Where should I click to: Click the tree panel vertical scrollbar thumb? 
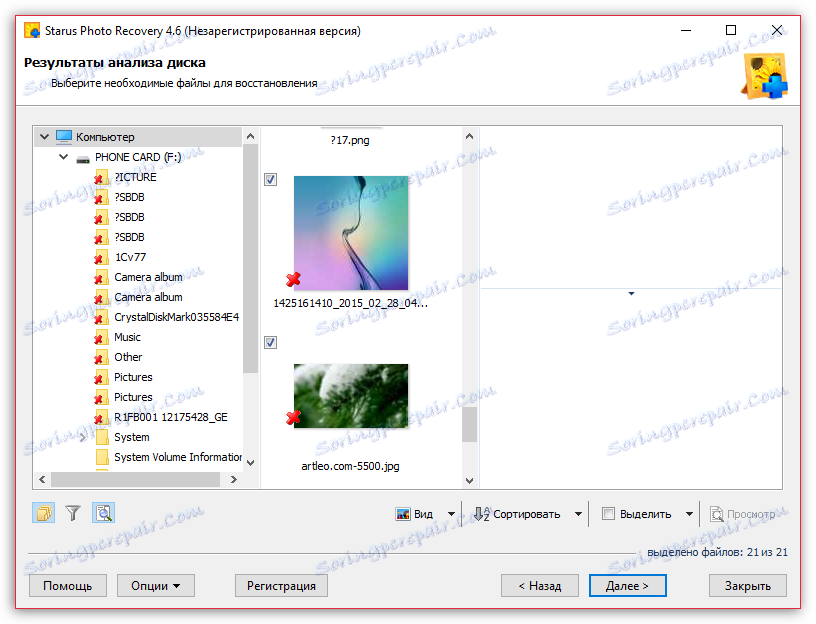pyautogui.click(x=250, y=259)
